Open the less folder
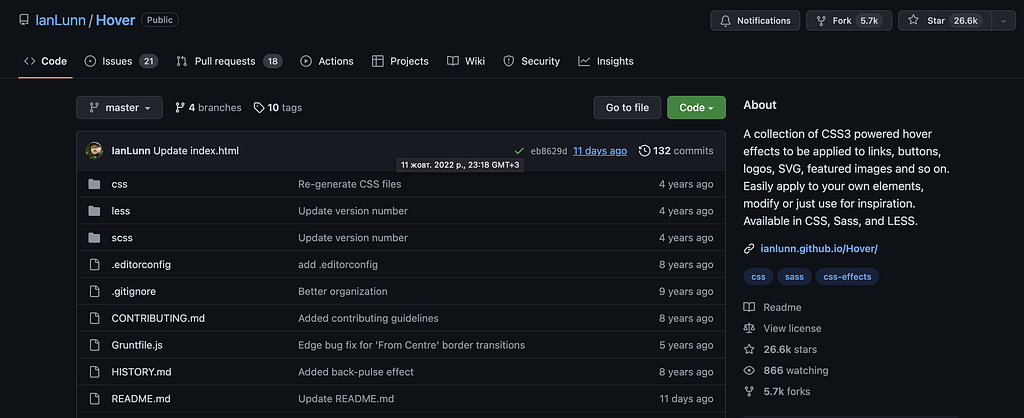This screenshot has height=418, width=1024. coord(121,211)
